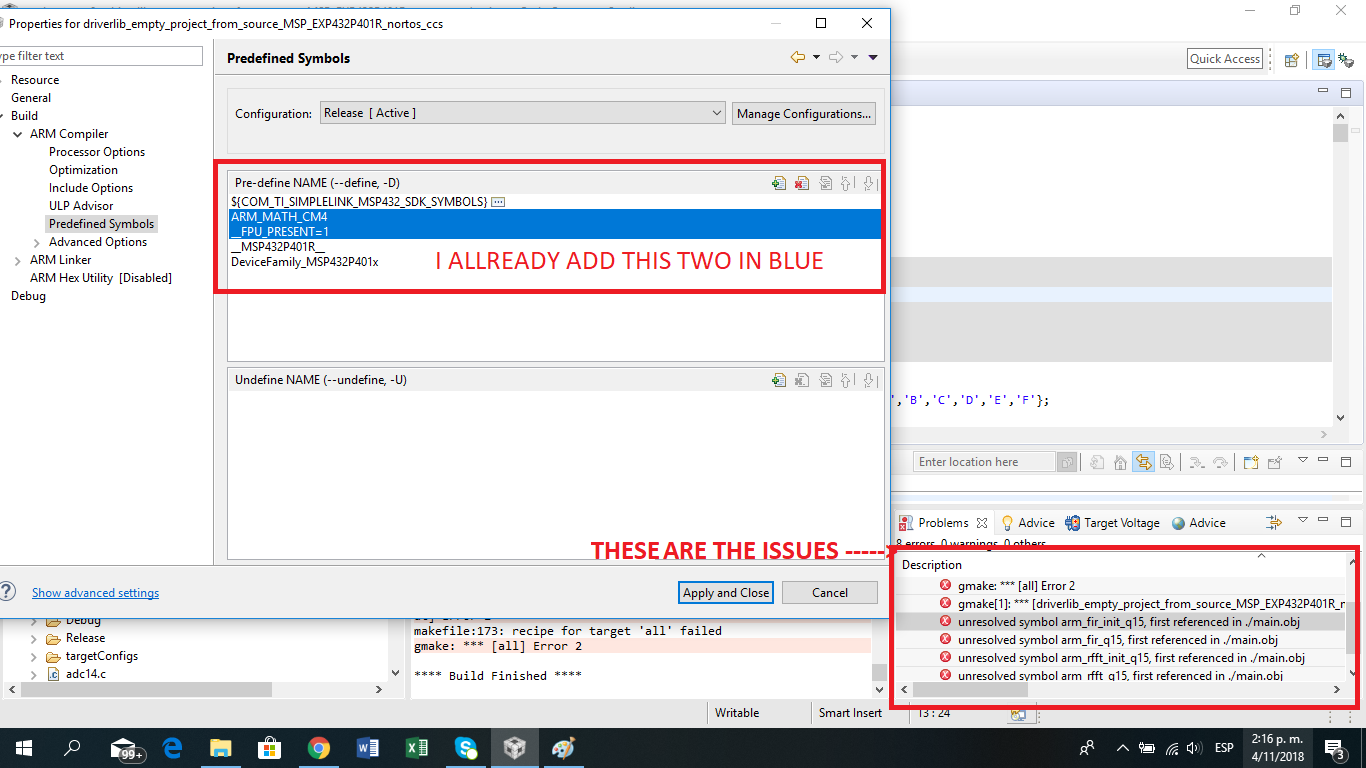Open the Configuration dropdown showing Release [Active]

pos(522,113)
